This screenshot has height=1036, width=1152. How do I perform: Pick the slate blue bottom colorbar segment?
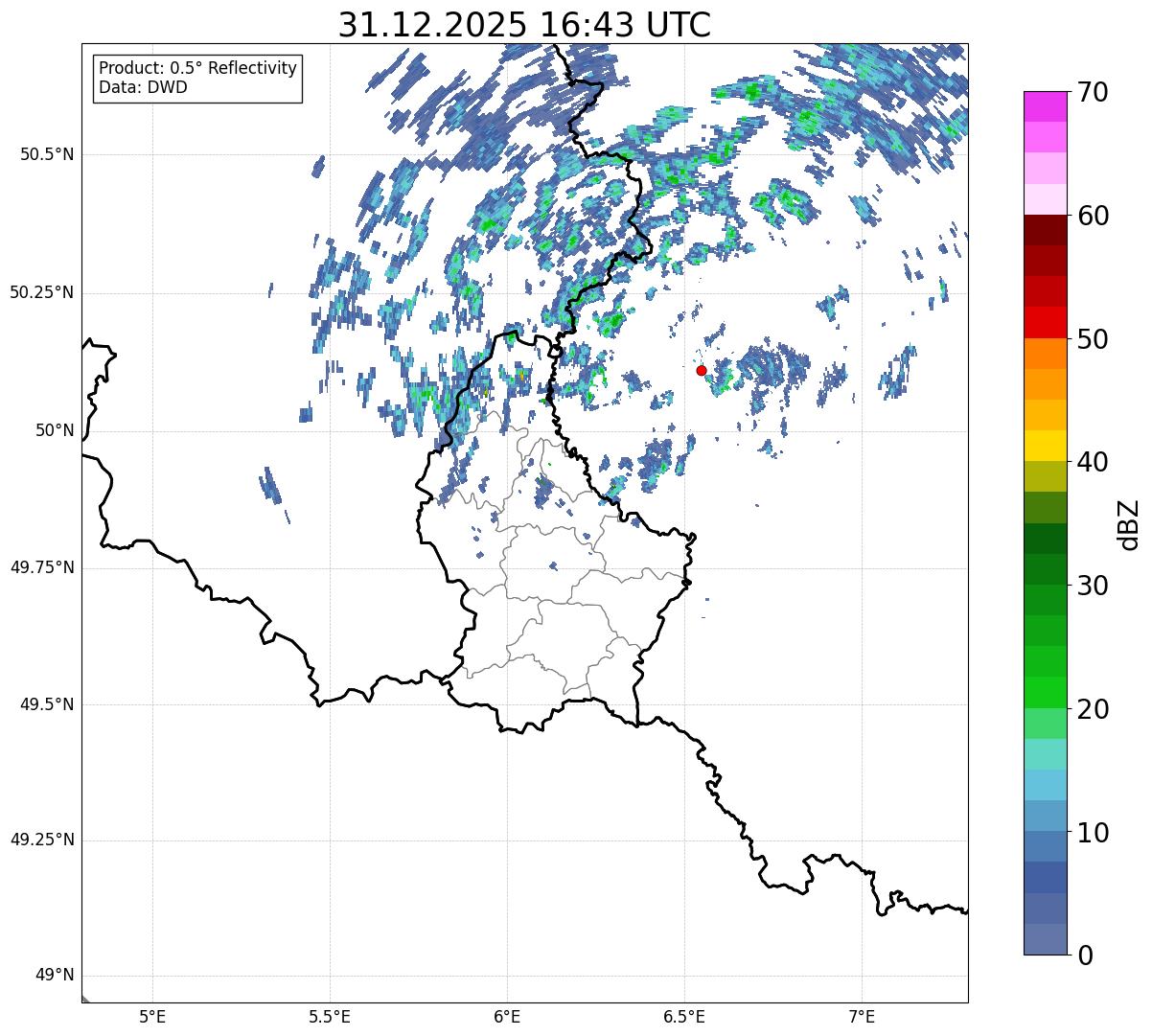[x=1045, y=939]
